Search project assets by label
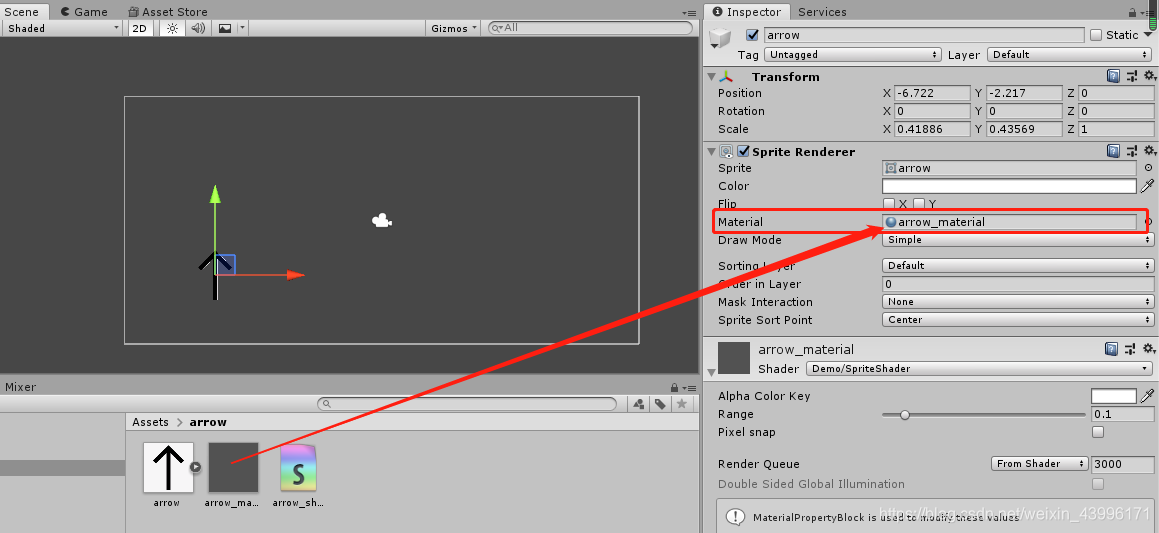 [x=659, y=404]
